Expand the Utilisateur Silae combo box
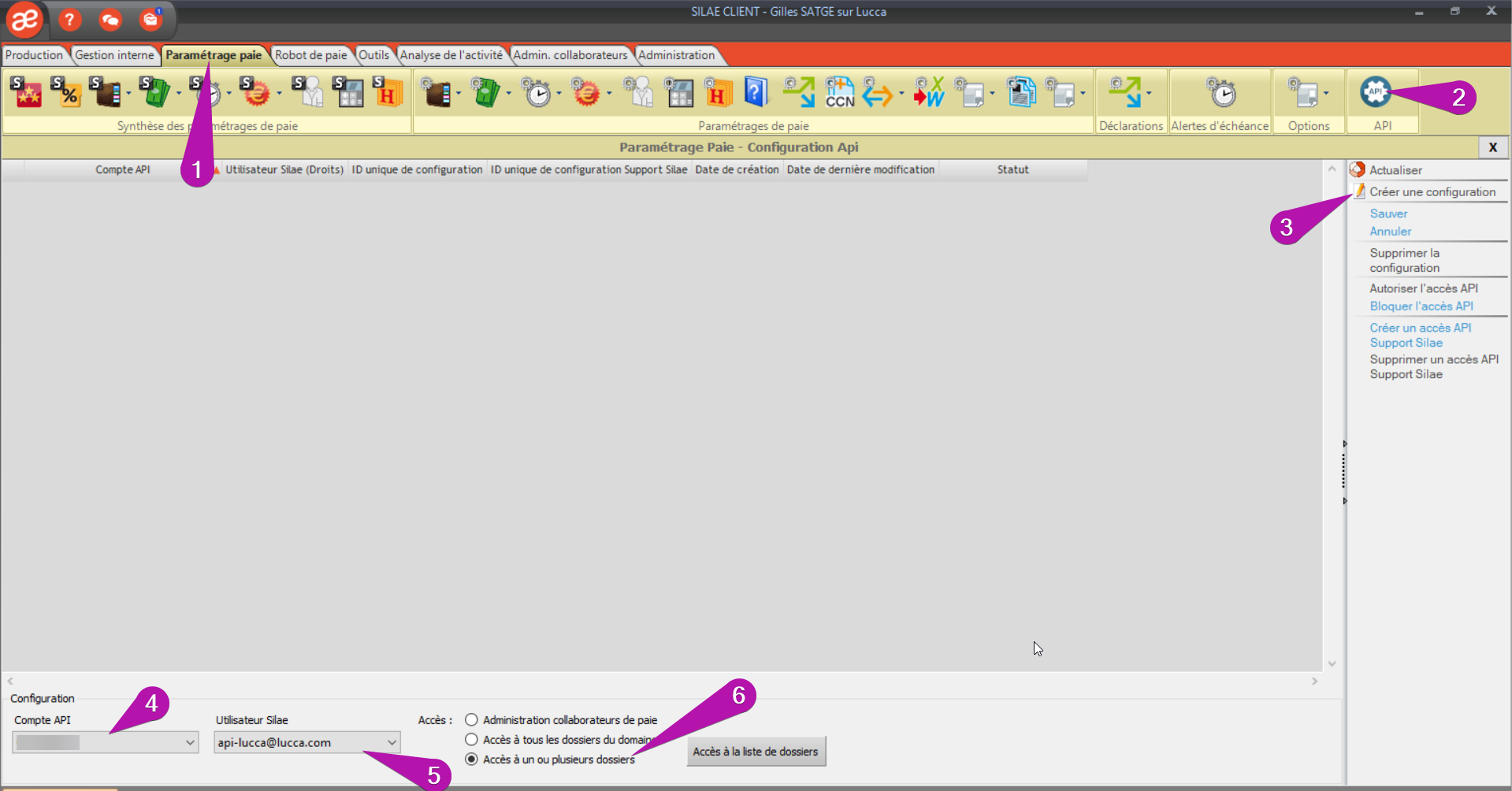Image resolution: width=1512 pixels, height=791 pixels. [x=392, y=742]
